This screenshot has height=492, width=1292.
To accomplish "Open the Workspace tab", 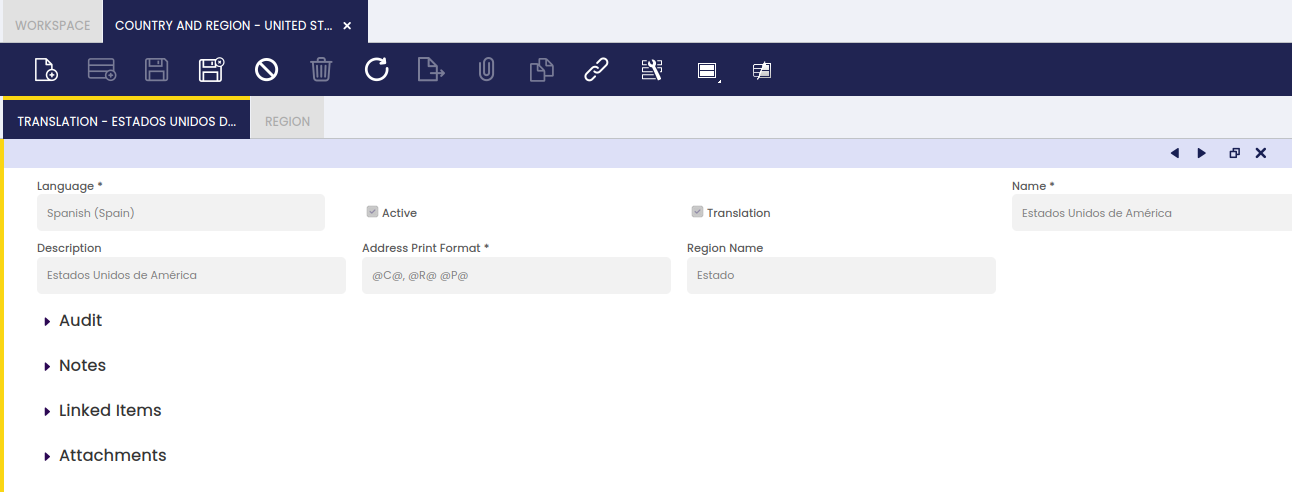I will click(x=52, y=25).
